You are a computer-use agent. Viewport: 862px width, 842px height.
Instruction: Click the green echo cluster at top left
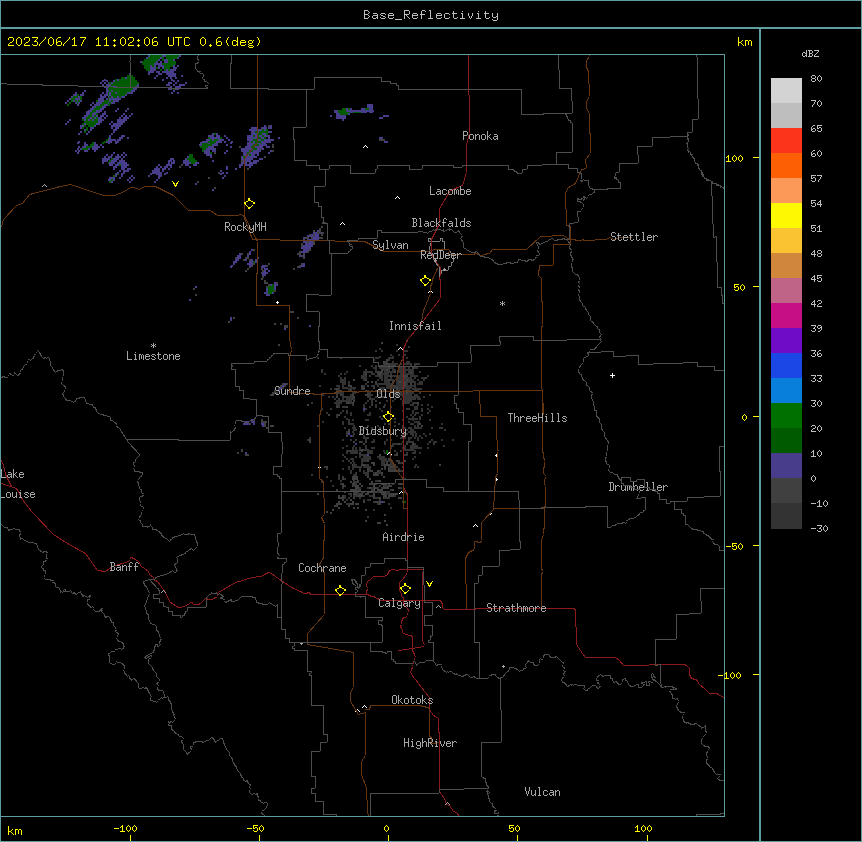(x=122, y=86)
